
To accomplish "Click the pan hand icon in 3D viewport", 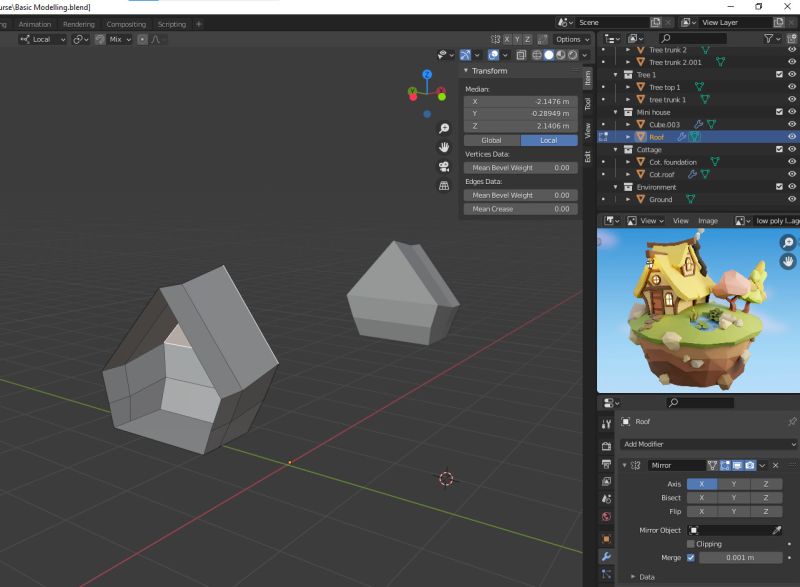I will tap(444, 147).
